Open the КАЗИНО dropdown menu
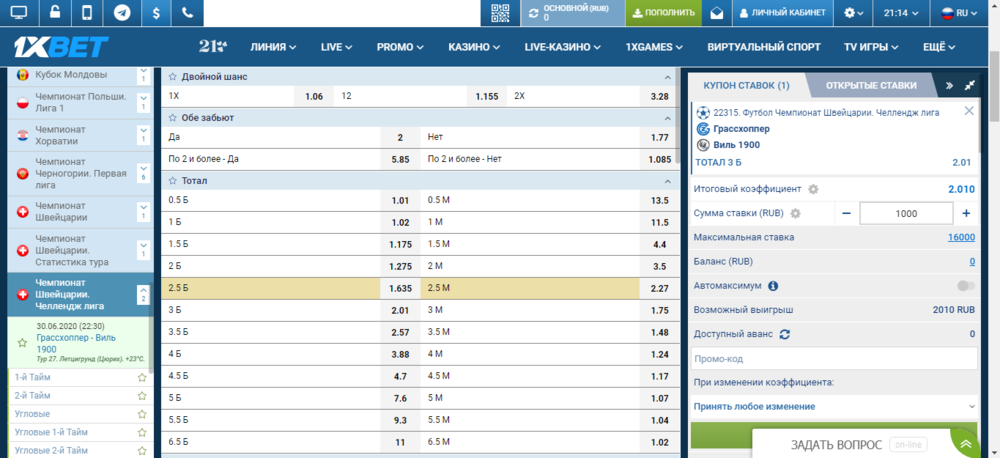Viewport: 1000px width, 458px height. (x=474, y=47)
